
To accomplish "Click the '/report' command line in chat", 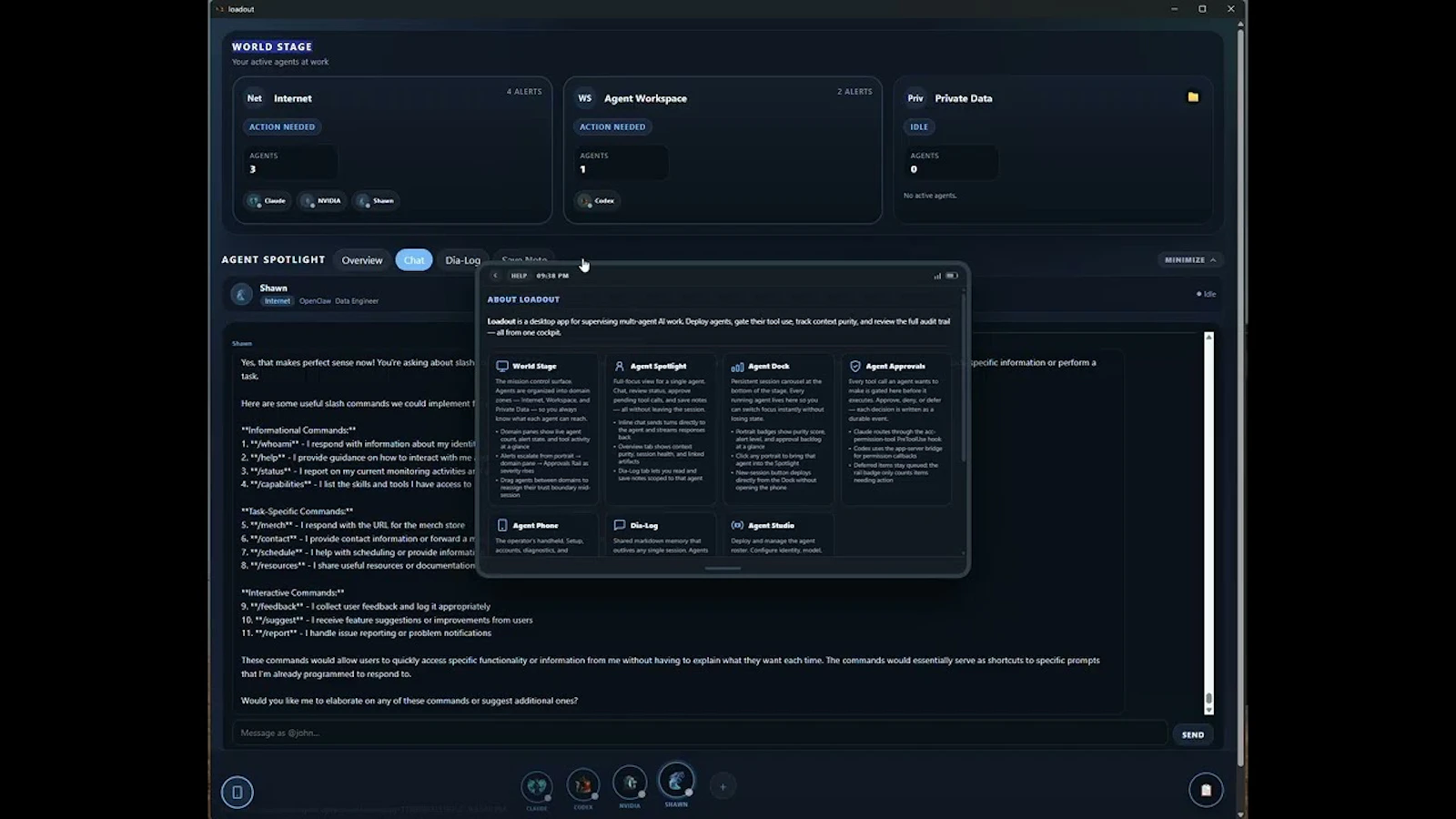I will click(x=366, y=633).
